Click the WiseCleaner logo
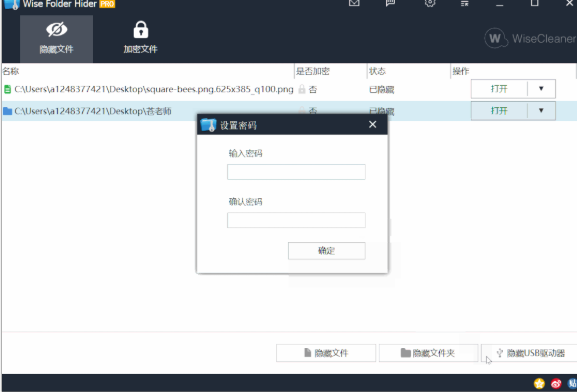 pyautogui.click(x=530, y=38)
